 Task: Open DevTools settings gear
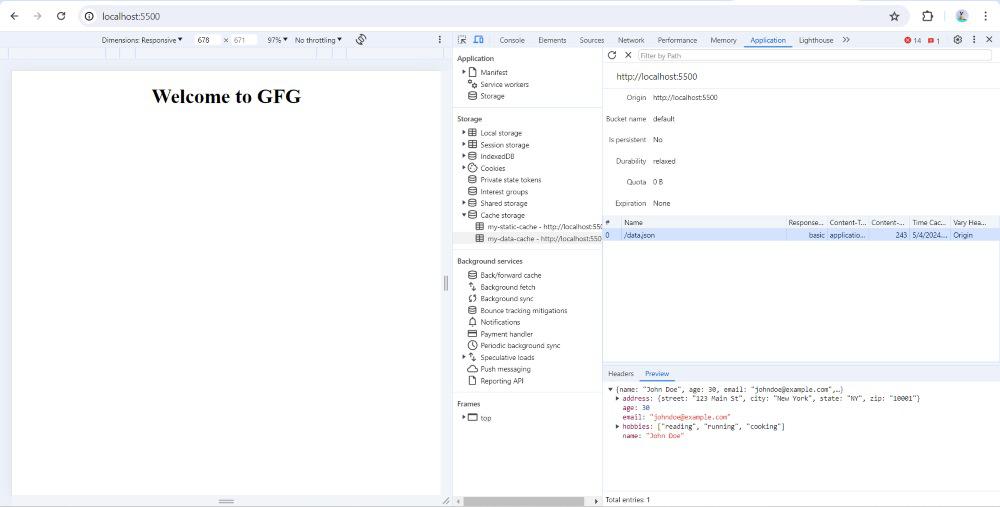pyautogui.click(x=957, y=40)
